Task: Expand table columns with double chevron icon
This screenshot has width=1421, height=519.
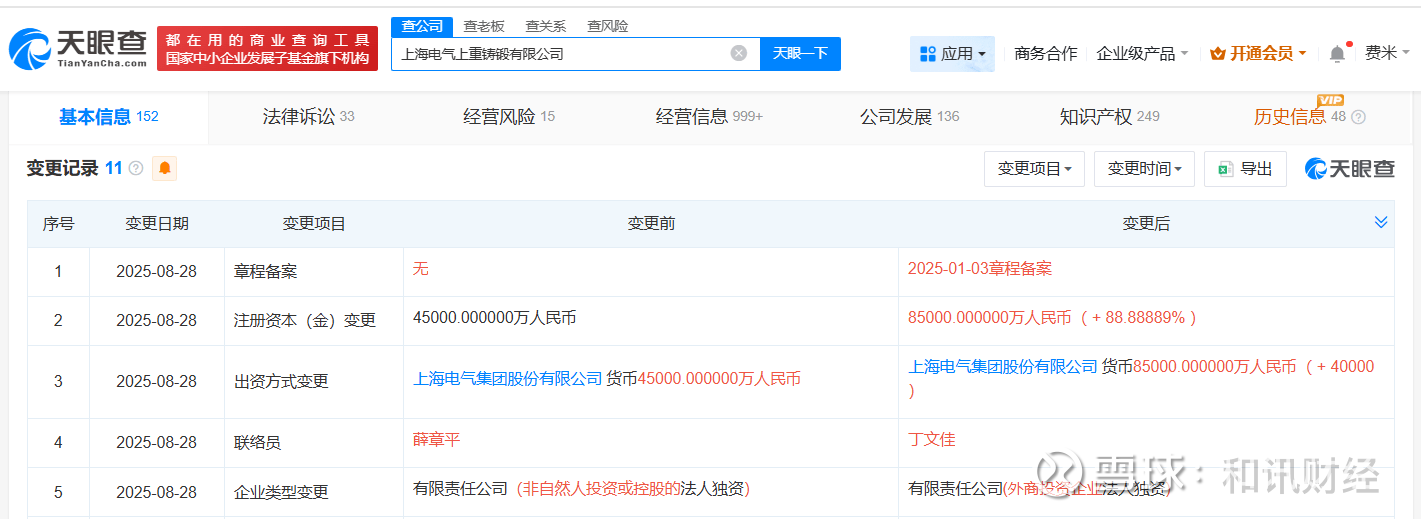Action: click(1381, 222)
